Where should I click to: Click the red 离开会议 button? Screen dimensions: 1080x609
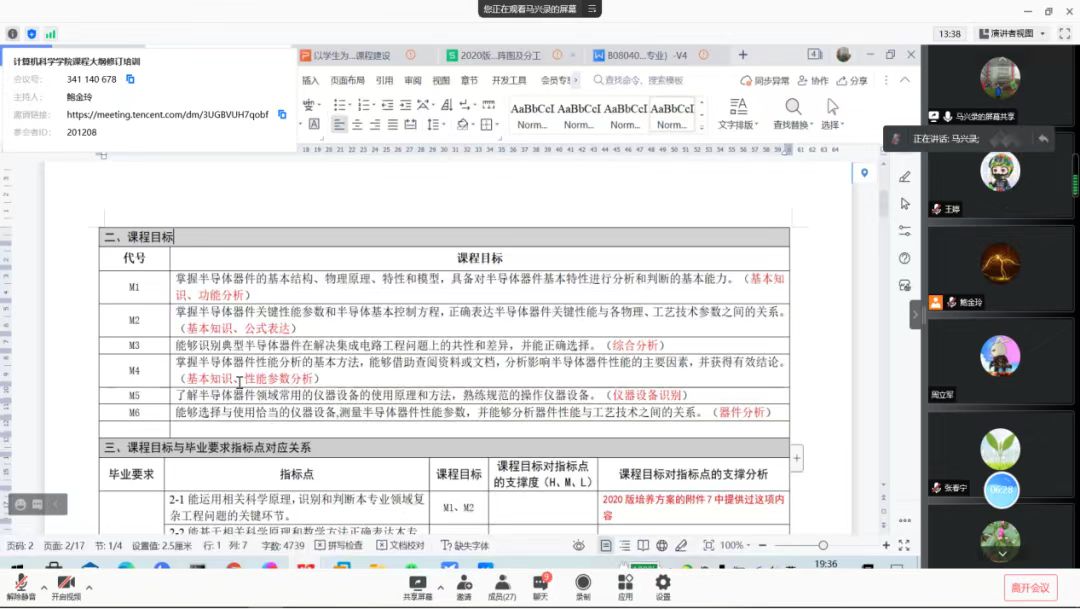click(1030, 588)
